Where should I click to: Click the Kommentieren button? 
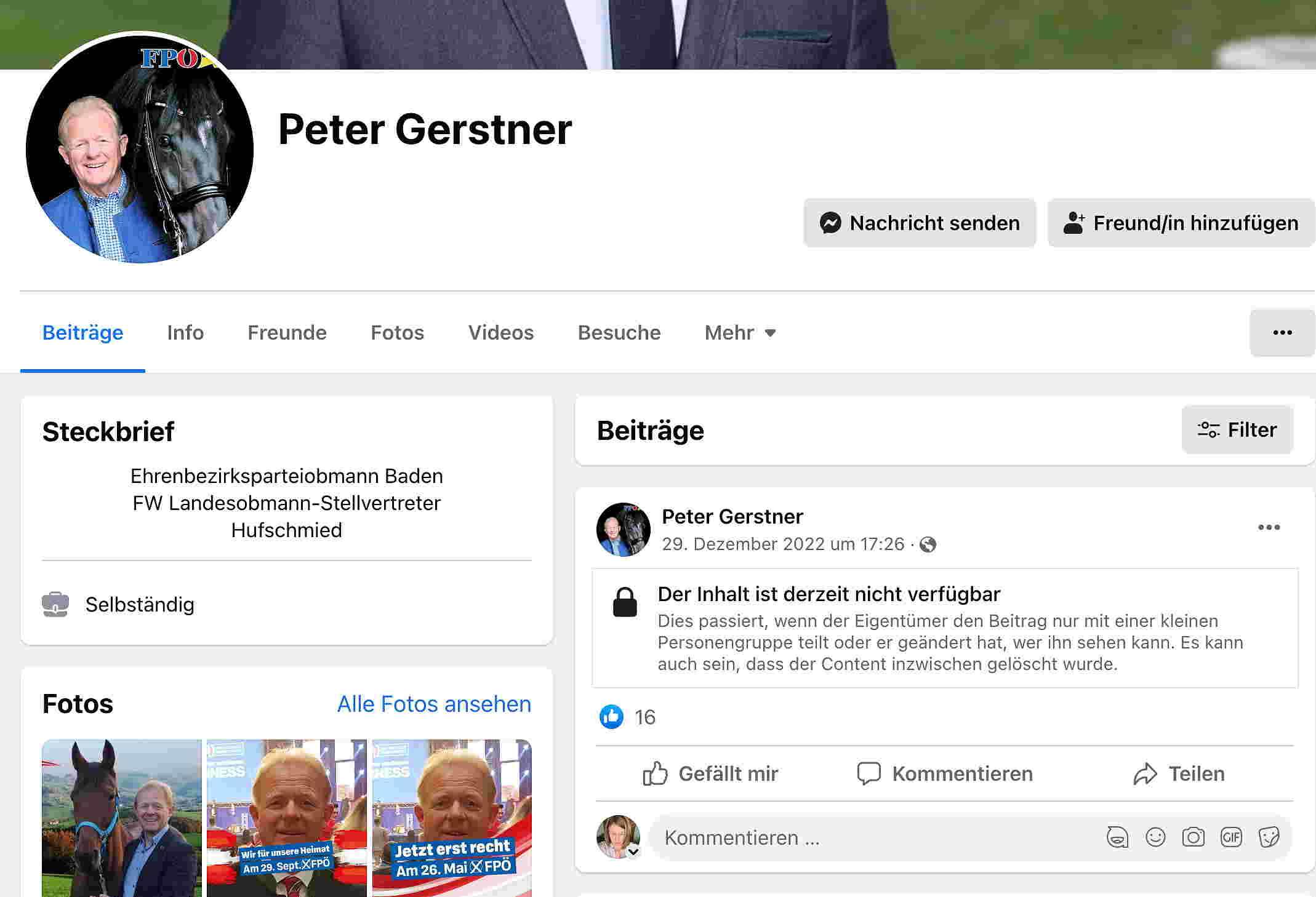click(945, 773)
